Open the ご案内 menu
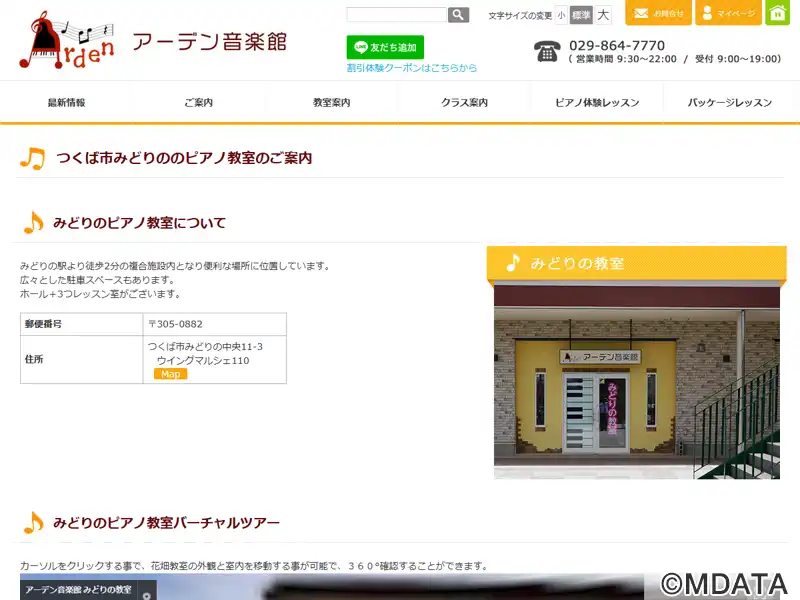Image resolution: width=800 pixels, height=600 pixels. [x=198, y=103]
